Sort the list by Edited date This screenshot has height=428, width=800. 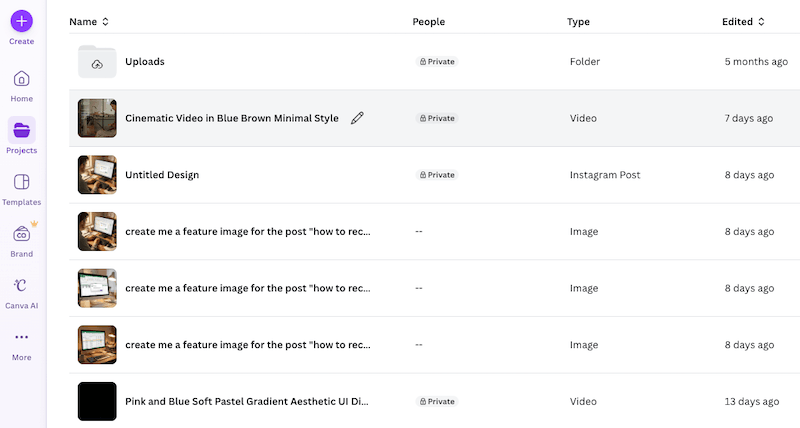[743, 21]
